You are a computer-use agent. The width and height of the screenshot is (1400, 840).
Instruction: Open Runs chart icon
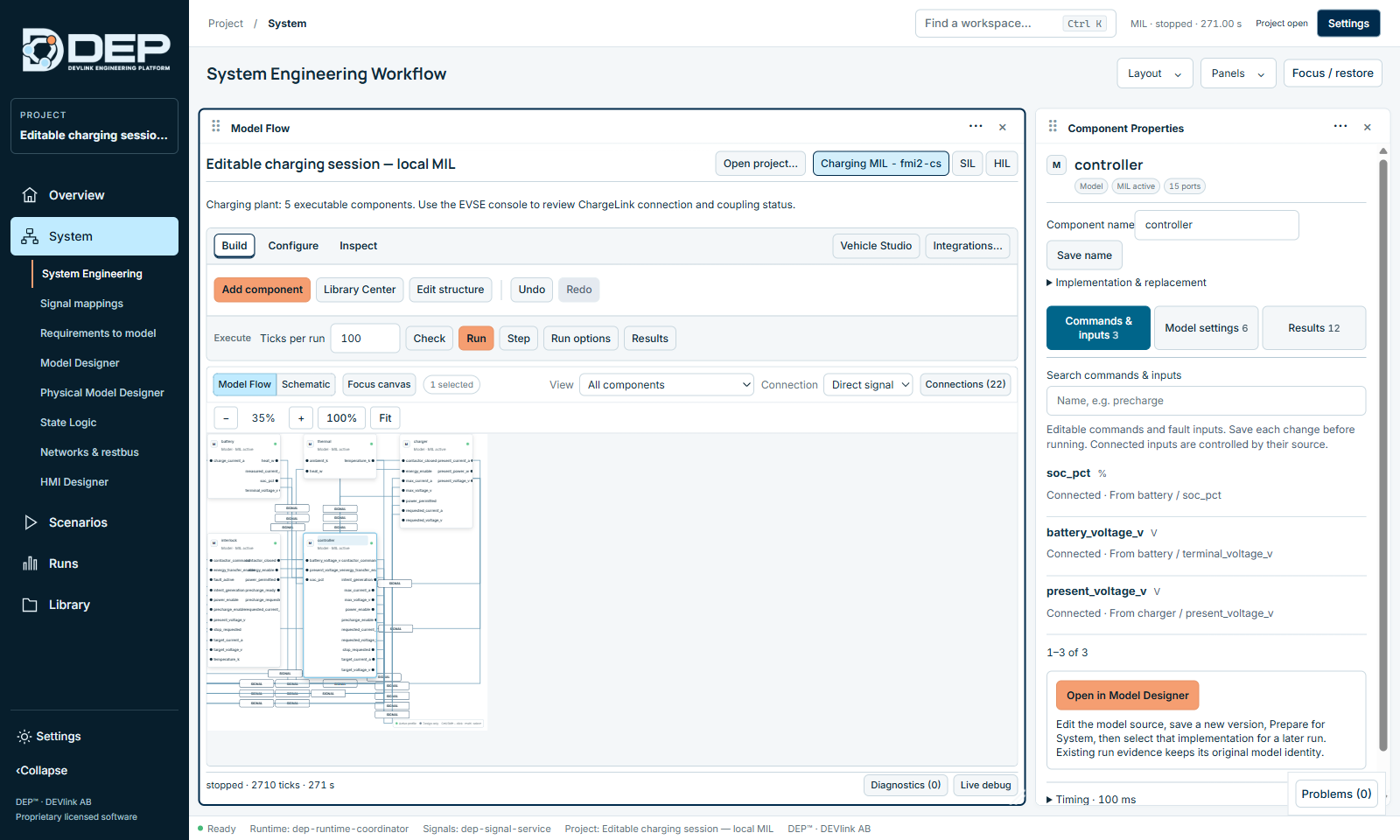point(30,563)
